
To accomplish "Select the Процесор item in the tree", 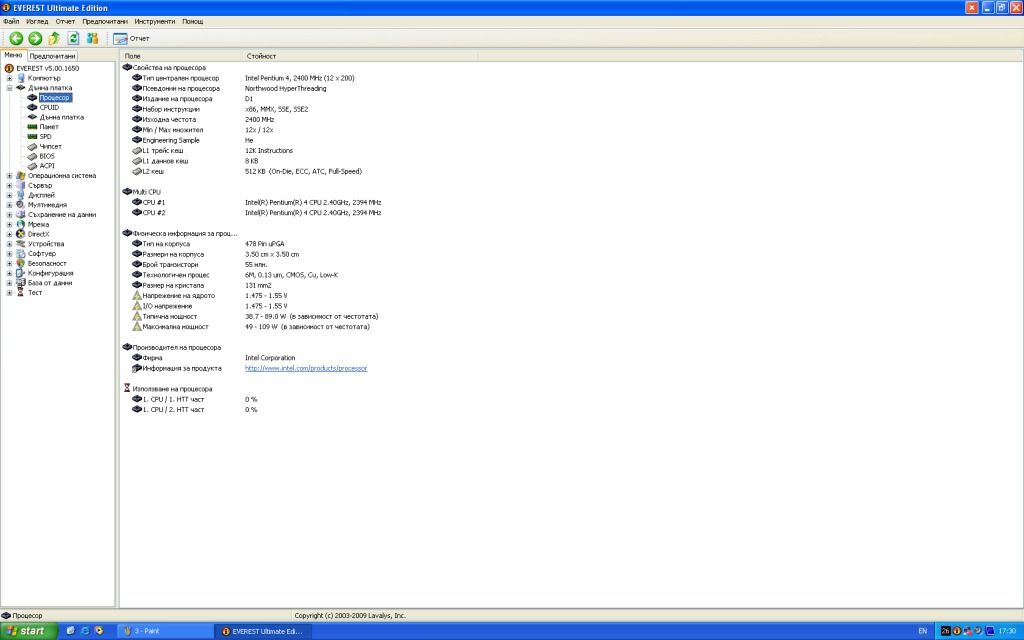I will (x=55, y=97).
